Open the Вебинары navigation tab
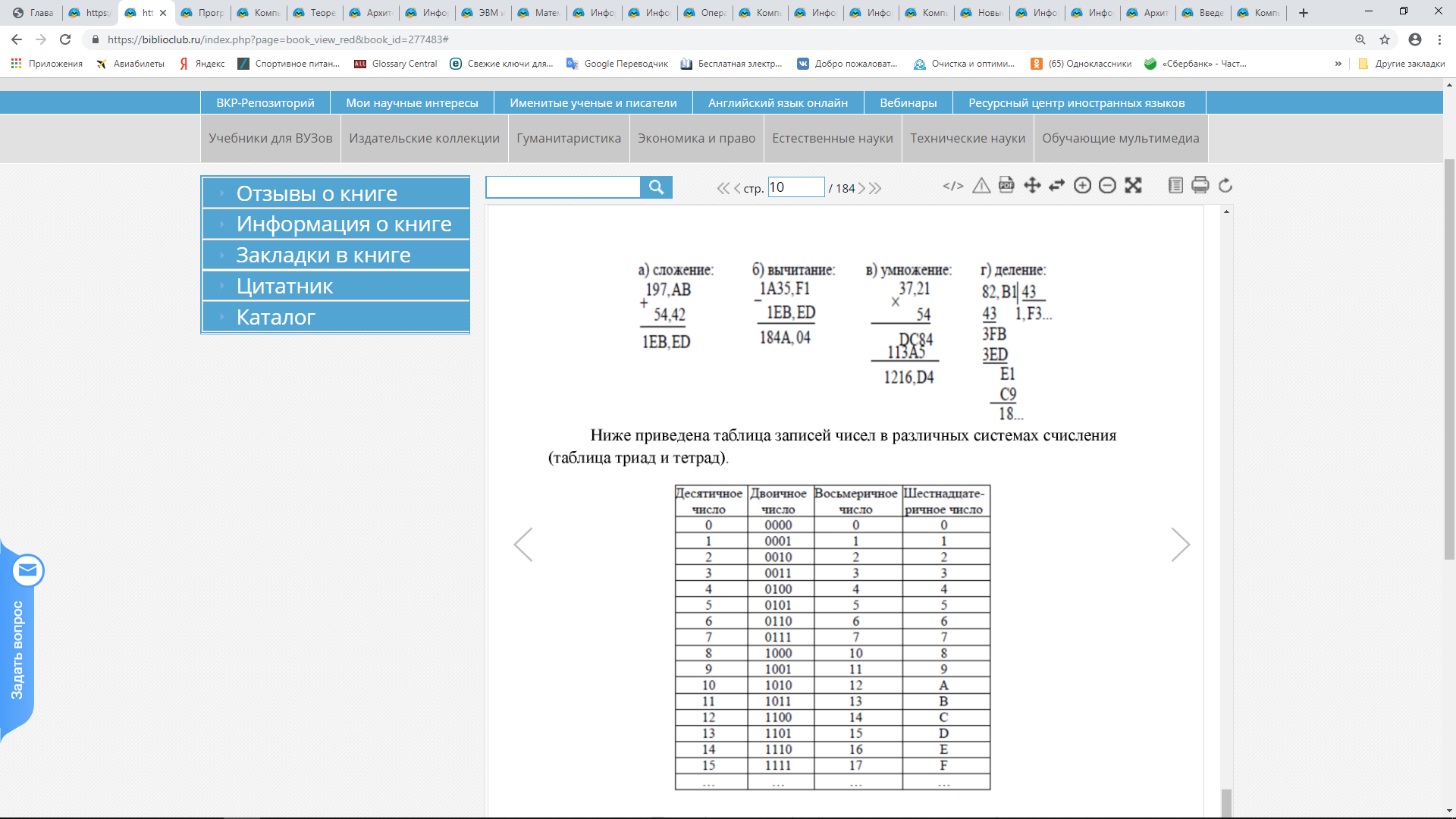The height and width of the screenshot is (819, 1456). click(908, 102)
